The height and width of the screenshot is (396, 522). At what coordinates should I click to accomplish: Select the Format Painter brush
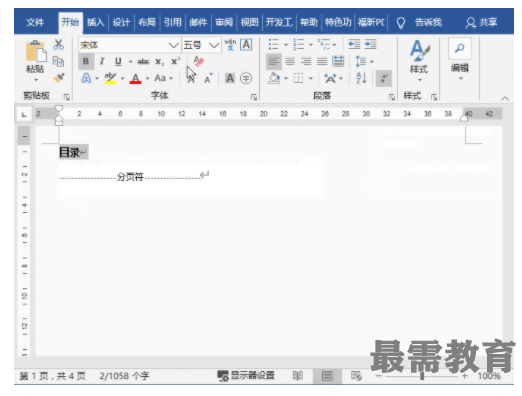coord(59,78)
